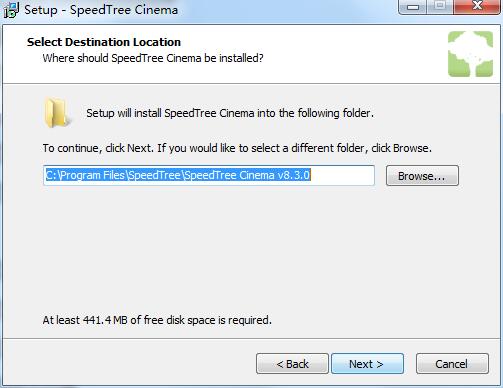Click empty space in path field after v8.3.0
The height and width of the screenshot is (388, 503).
click(342, 175)
